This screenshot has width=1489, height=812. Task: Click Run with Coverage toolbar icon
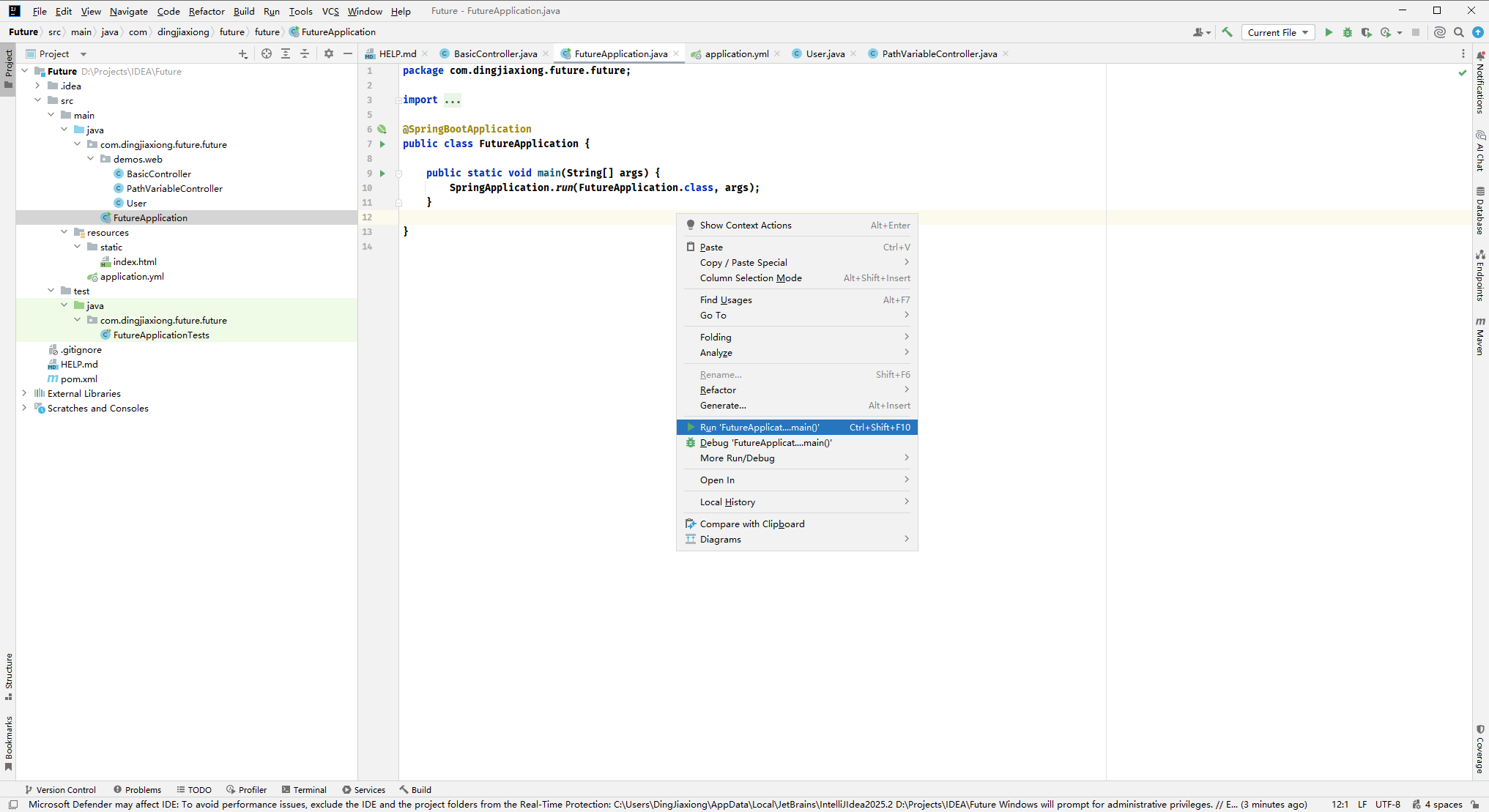coord(1366,32)
